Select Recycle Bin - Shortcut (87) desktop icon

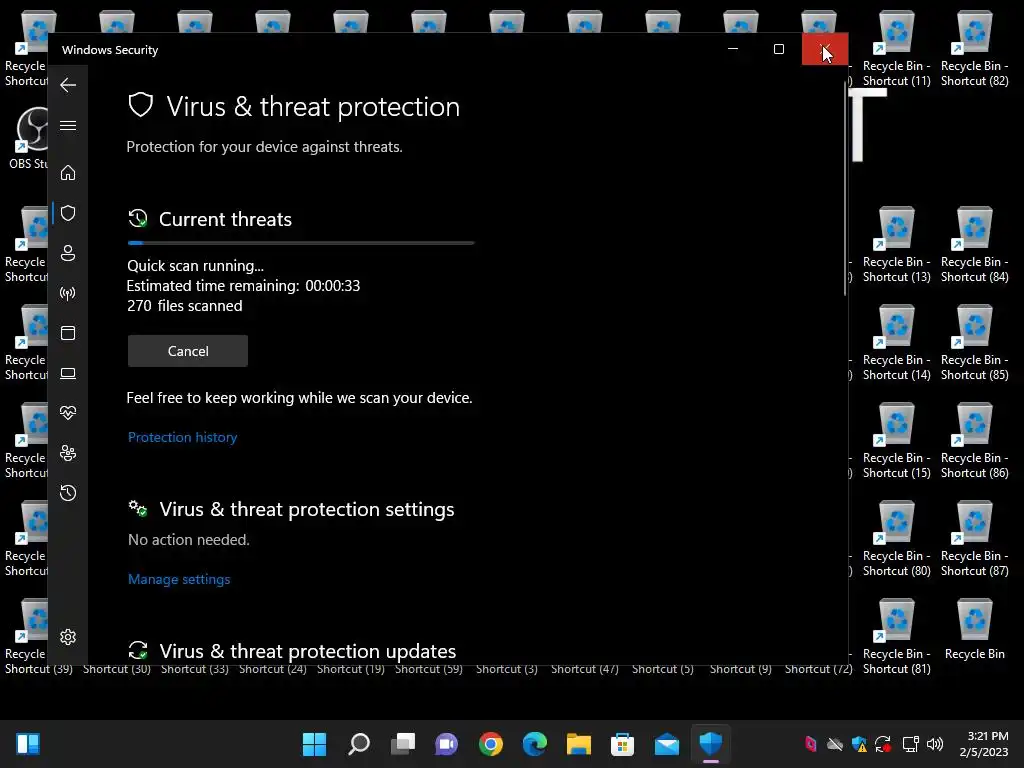coord(974,539)
